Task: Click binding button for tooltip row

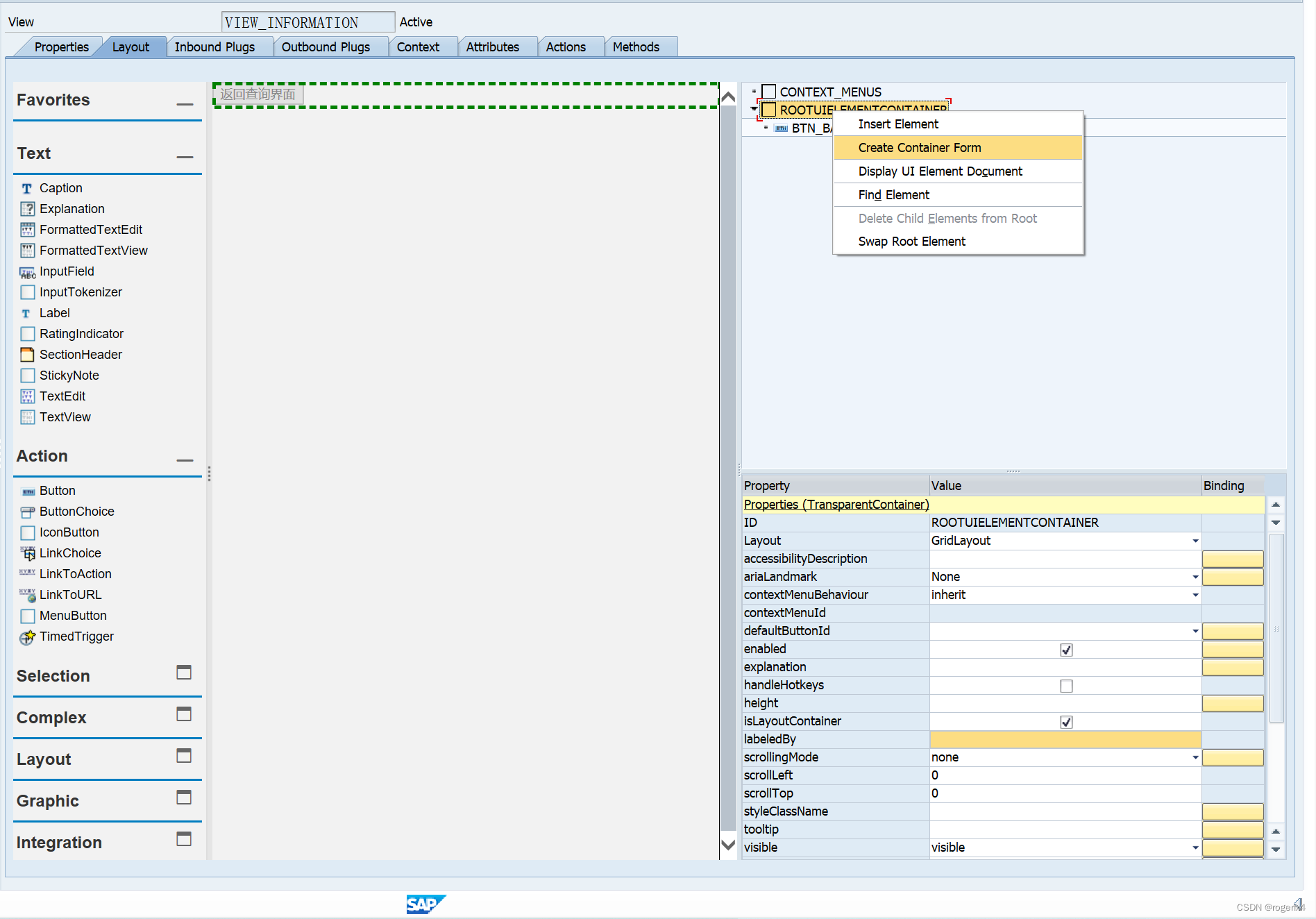Action: click(1233, 829)
